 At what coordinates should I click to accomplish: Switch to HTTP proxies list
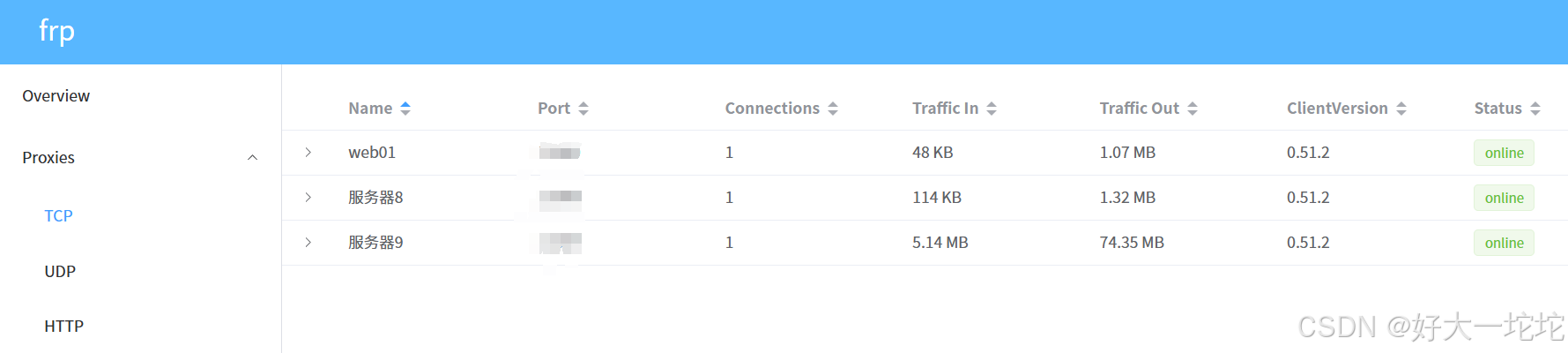coord(64,327)
